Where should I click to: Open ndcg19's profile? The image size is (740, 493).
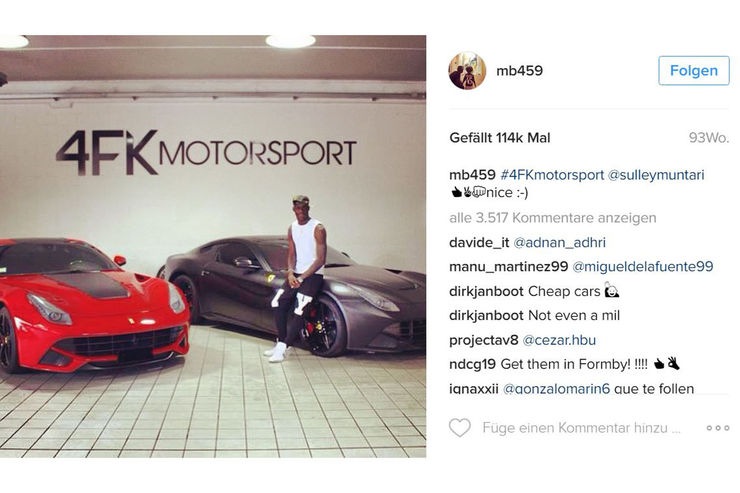click(472, 364)
